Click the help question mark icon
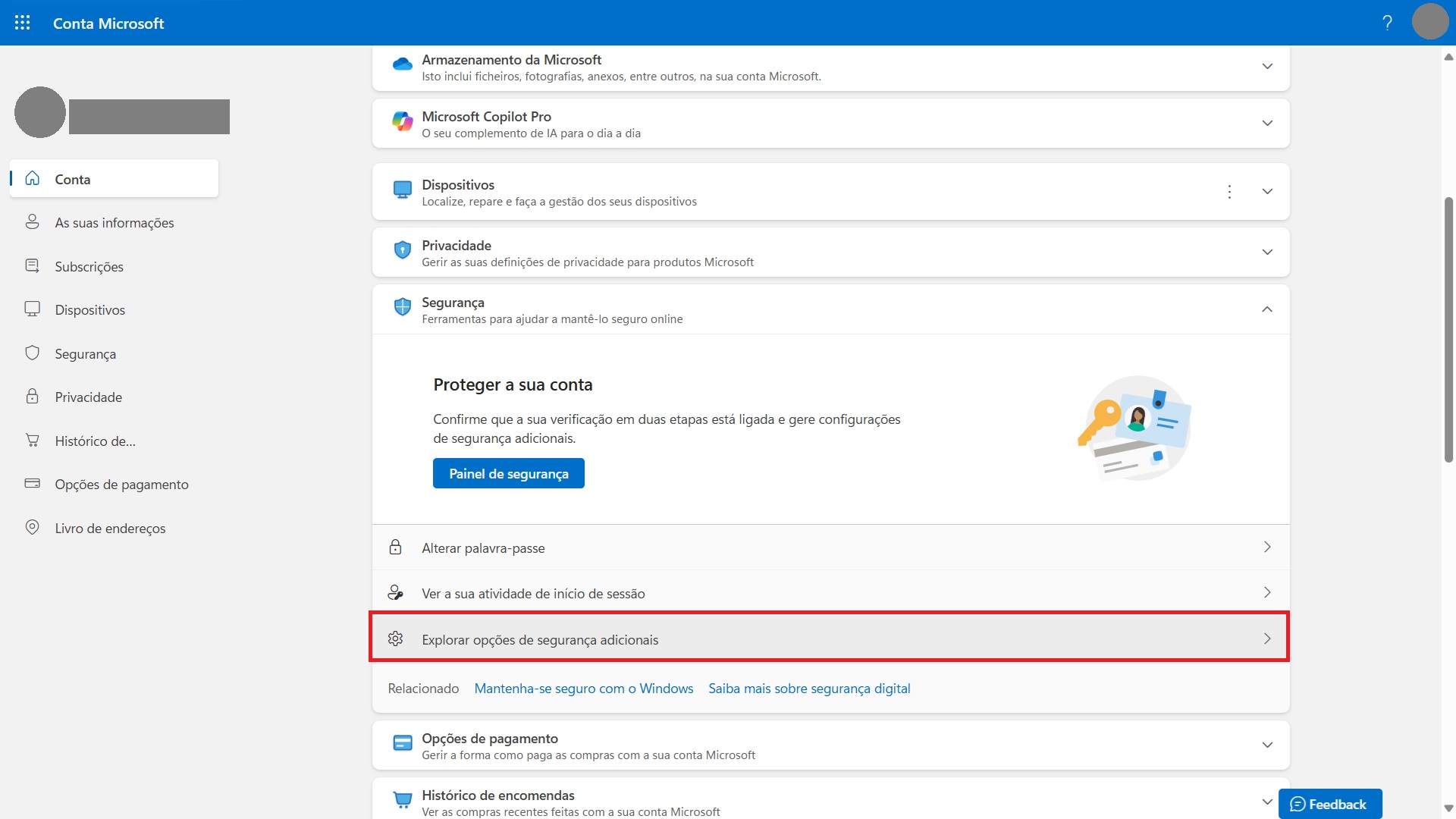1456x819 pixels. [x=1387, y=23]
